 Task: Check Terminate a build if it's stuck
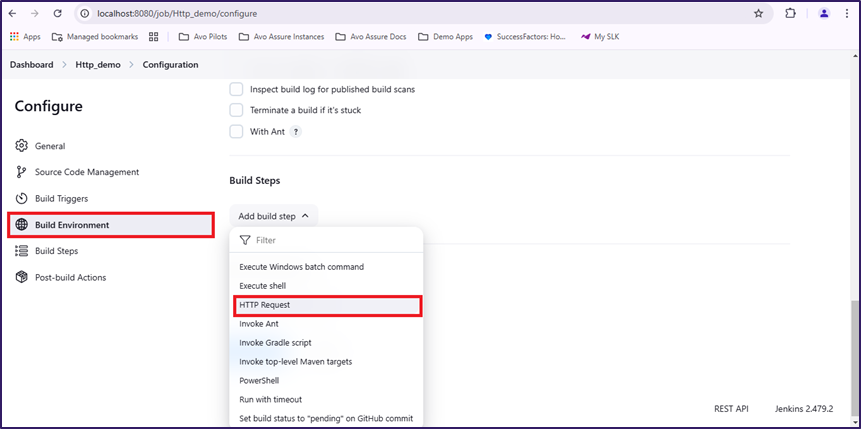tap(237, 110)
